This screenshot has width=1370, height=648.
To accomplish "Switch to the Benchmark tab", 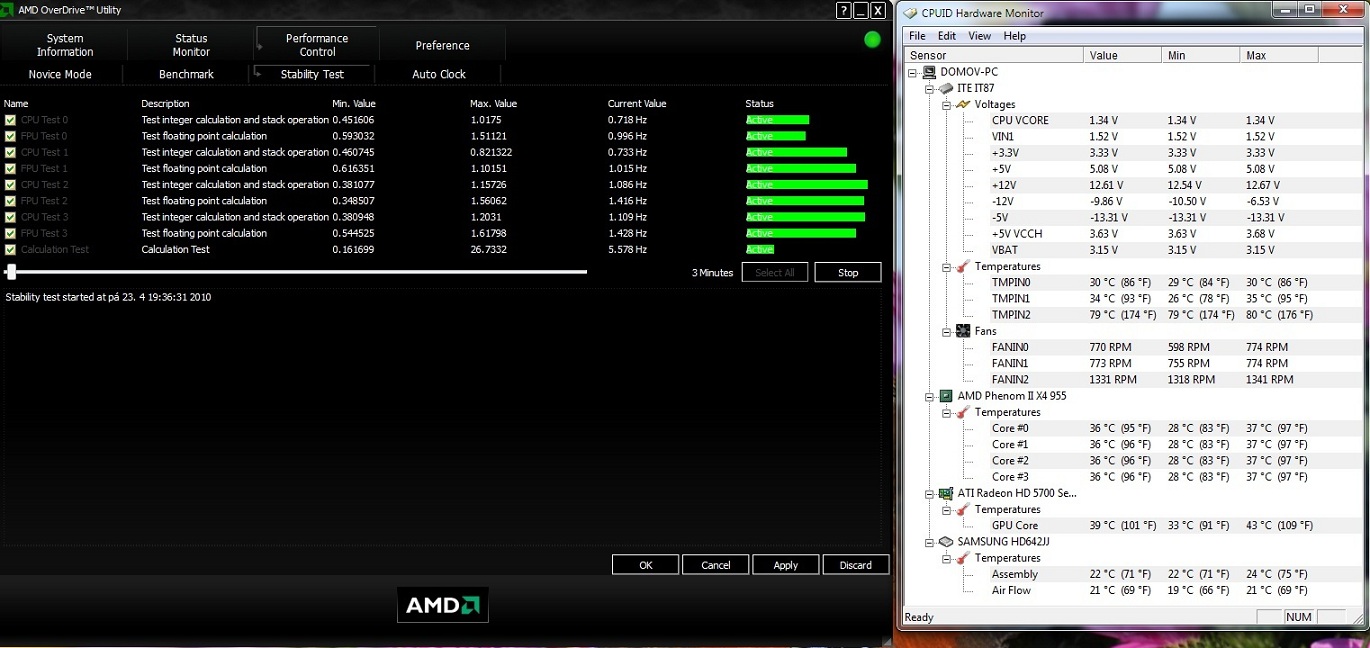I will (186, 74).
